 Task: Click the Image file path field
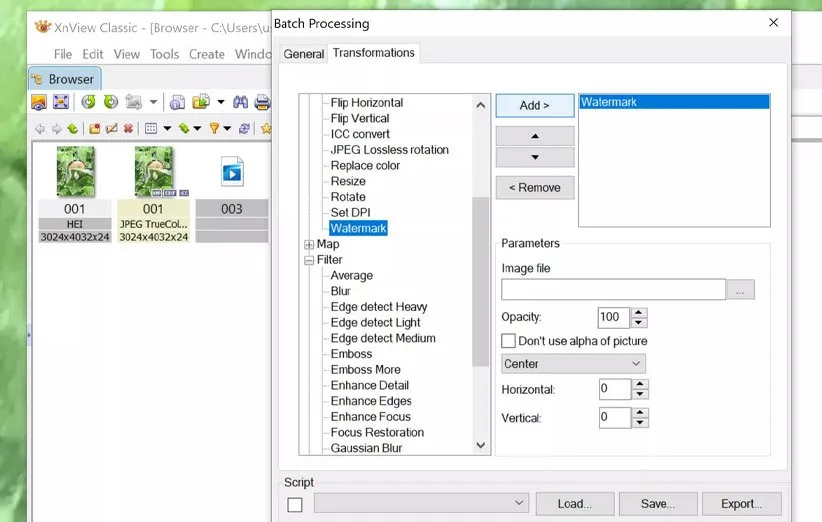(x=613, y=290)
